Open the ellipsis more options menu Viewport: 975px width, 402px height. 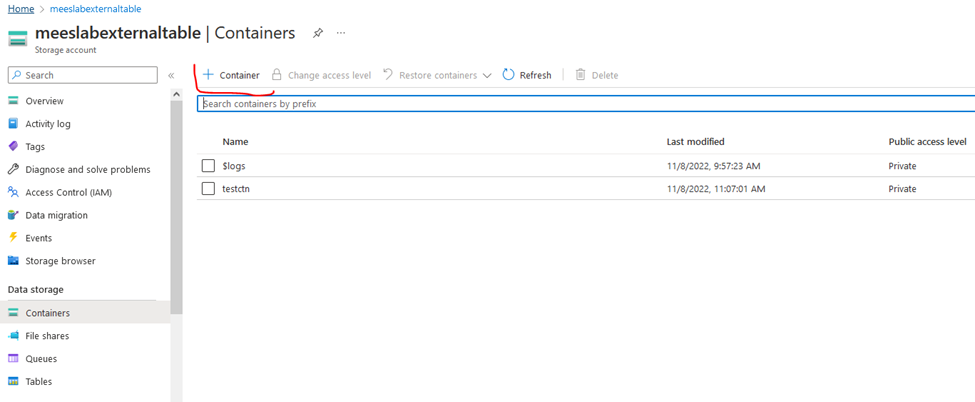point(341,33)
